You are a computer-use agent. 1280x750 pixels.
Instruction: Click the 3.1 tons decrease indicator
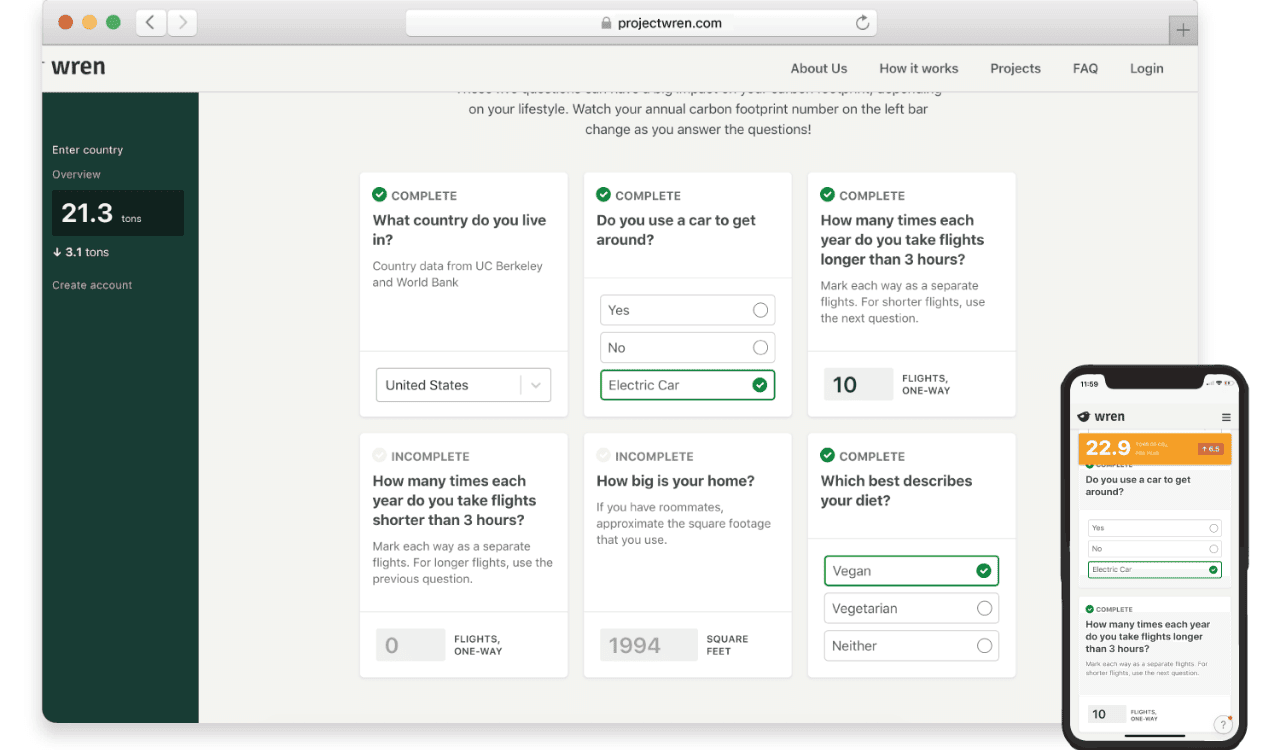81,252
